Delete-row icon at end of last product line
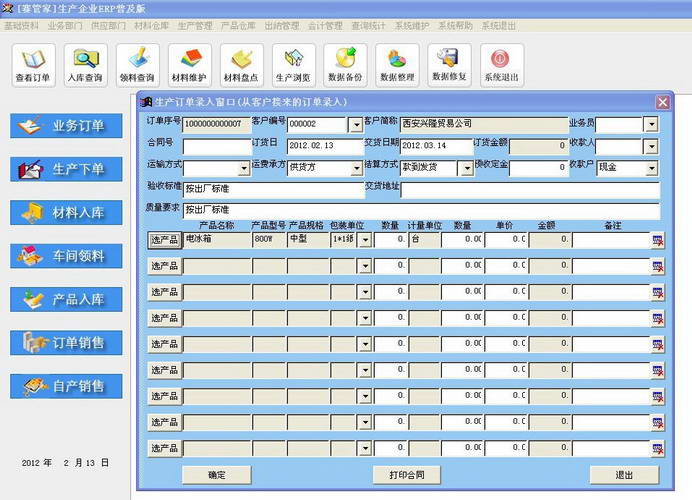Viewport: 692px width, 500px height. tap(658, 449)
